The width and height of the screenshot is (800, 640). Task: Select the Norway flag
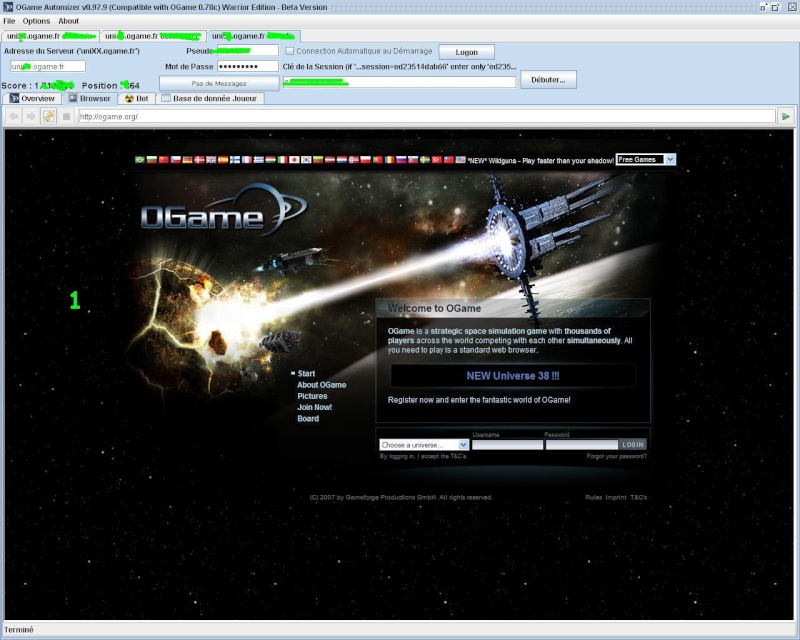click(354, 160)
